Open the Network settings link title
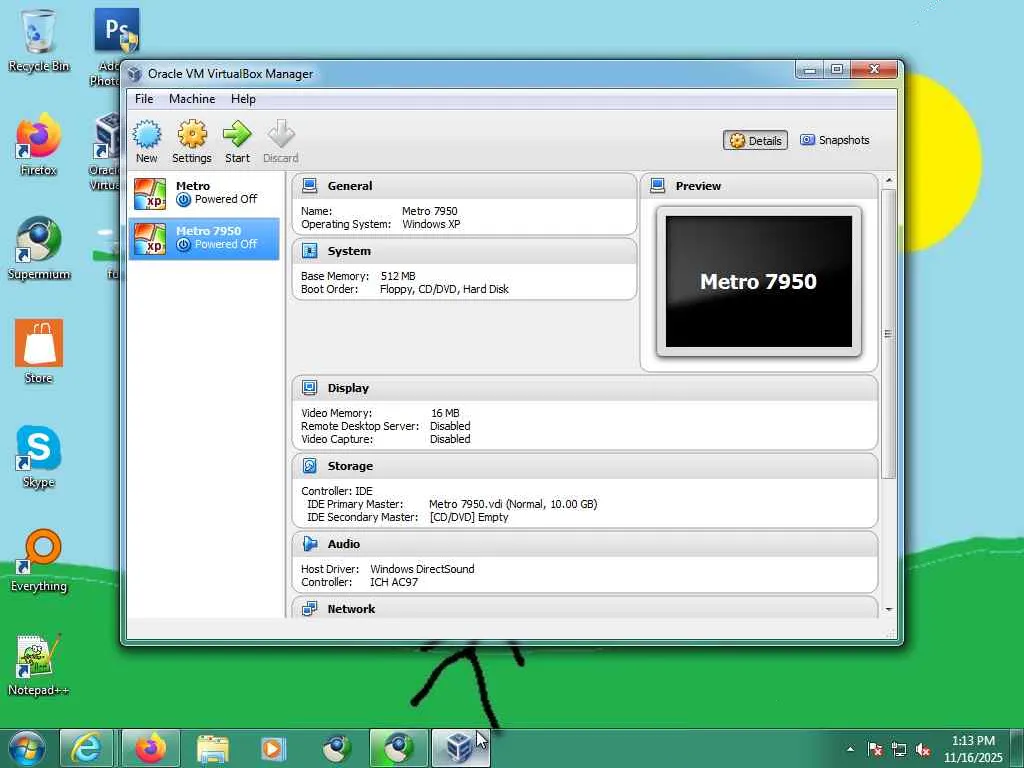The width and height of the screenshot is (1024, 768). [351, 609]
